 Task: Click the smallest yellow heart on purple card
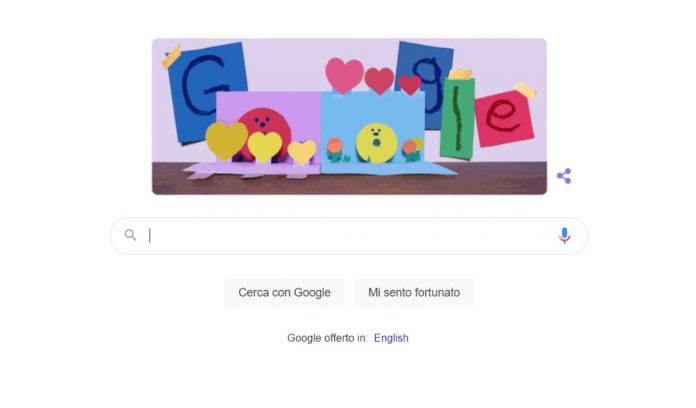point(302,152)
